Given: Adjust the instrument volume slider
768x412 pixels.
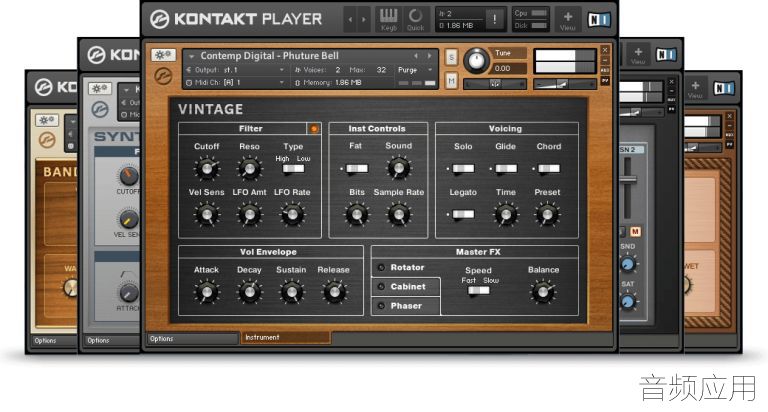Looking at the screenshot, I should pyautogui.click(x=564, y=84).
